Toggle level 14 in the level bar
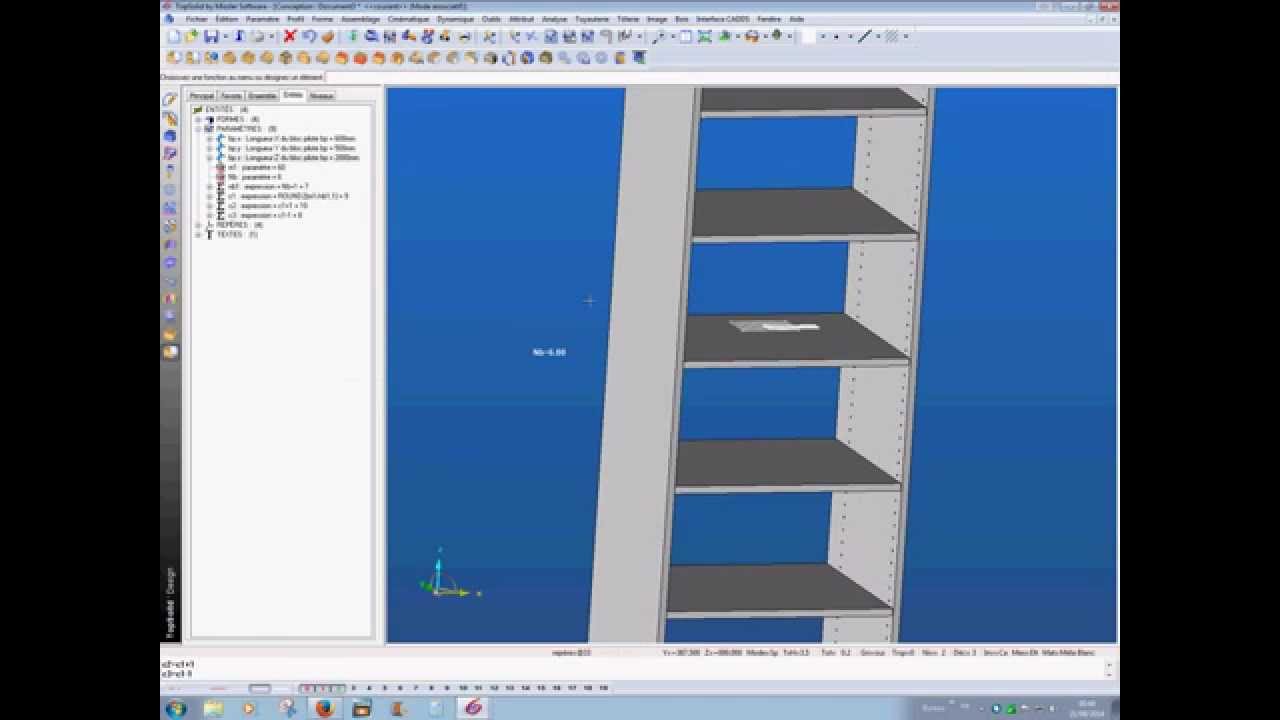The height and width of the screenshot is (720, 1280). tap(525, 688)
